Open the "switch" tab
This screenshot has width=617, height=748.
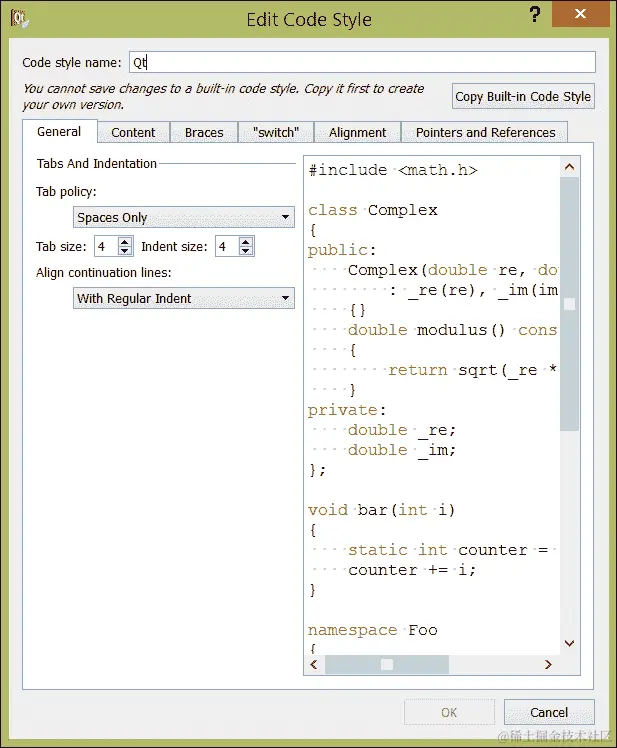point(276,132)
